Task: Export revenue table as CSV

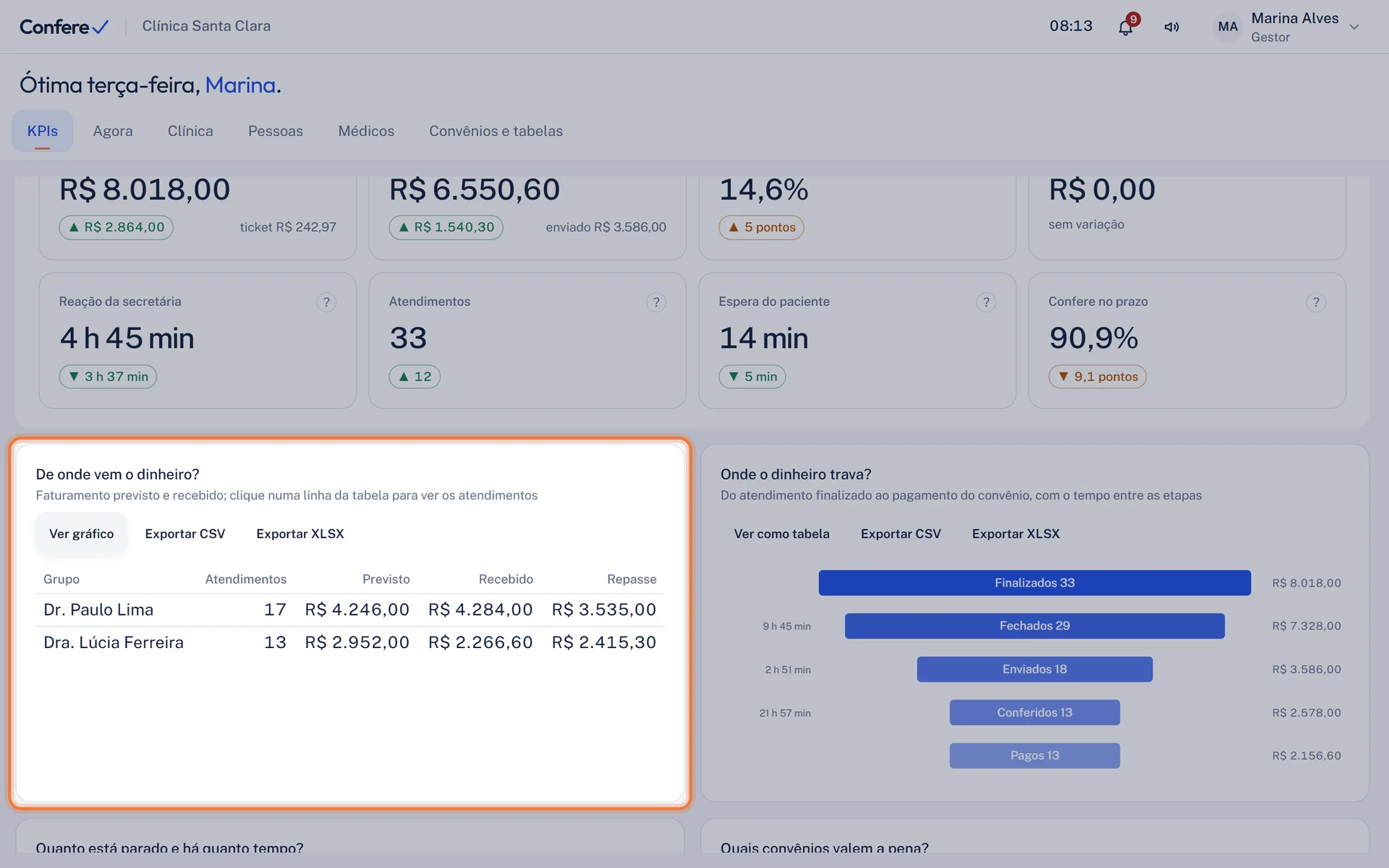Action: pyautogui.click(x=185, y=534)
